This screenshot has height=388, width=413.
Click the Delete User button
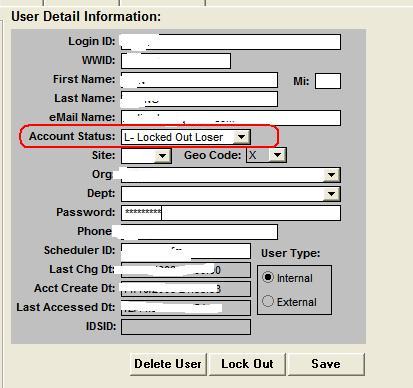click(168, 364)
